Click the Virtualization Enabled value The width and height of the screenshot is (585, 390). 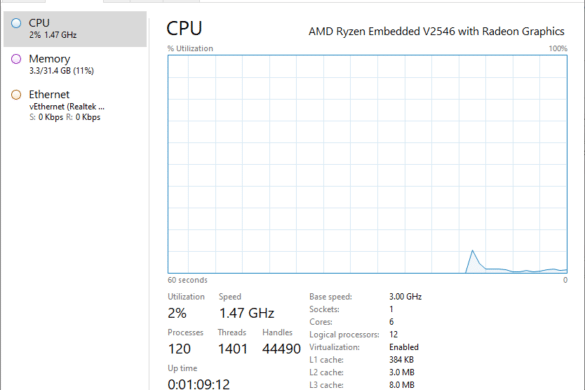[x=404, y=347]
